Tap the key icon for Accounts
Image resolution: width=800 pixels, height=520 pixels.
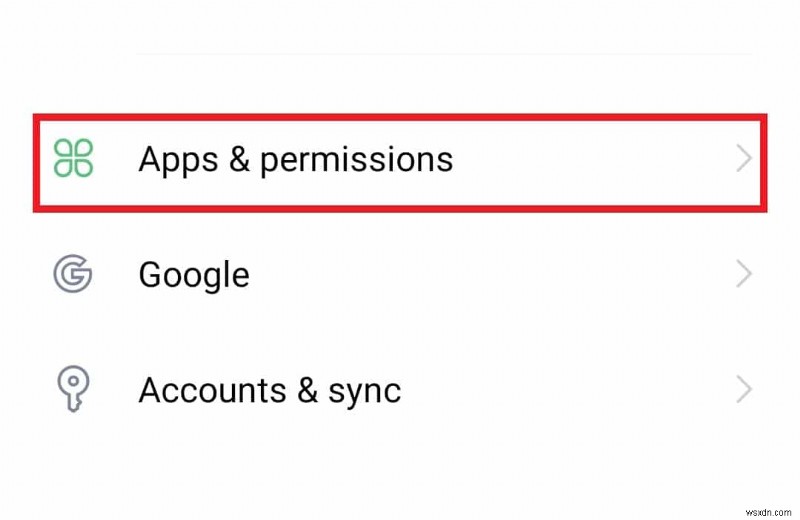73,389
